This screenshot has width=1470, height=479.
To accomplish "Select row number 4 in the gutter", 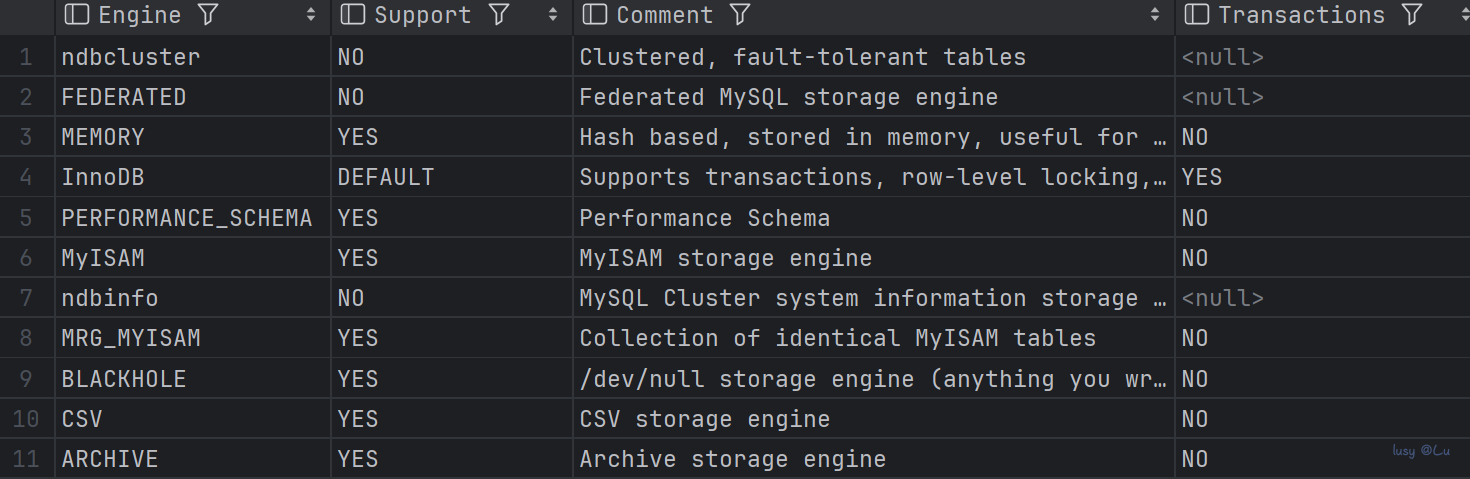I will click(27, 177).
